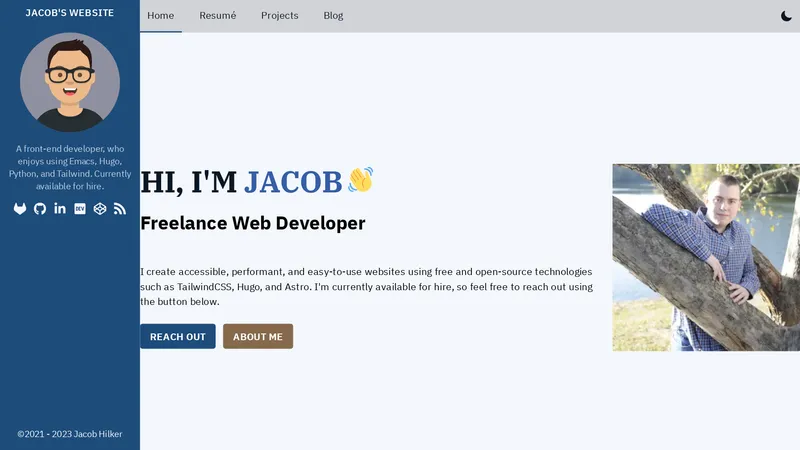Click the photo of Jacob by tree
The height and width of the screenshot is (450, 800).
point(705,257)
